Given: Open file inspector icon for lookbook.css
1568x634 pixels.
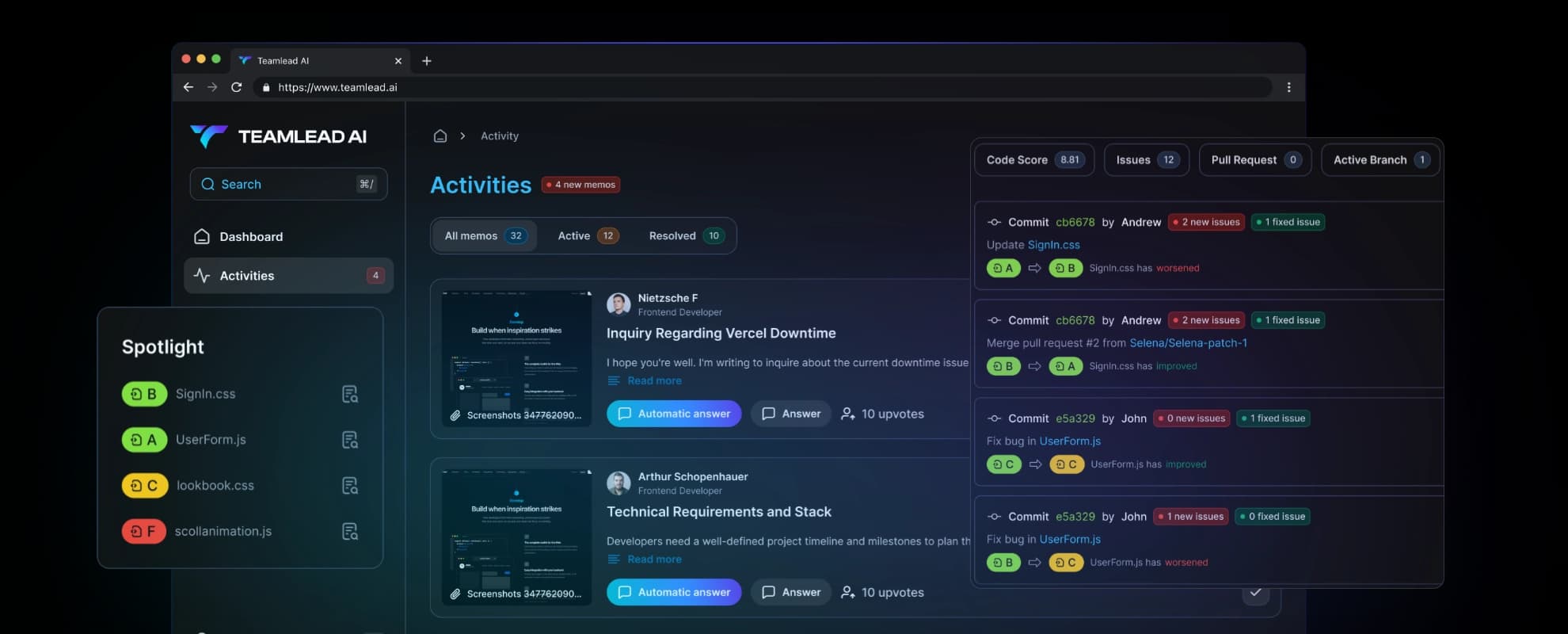Looking at the screenshot, I should point(349,486).
